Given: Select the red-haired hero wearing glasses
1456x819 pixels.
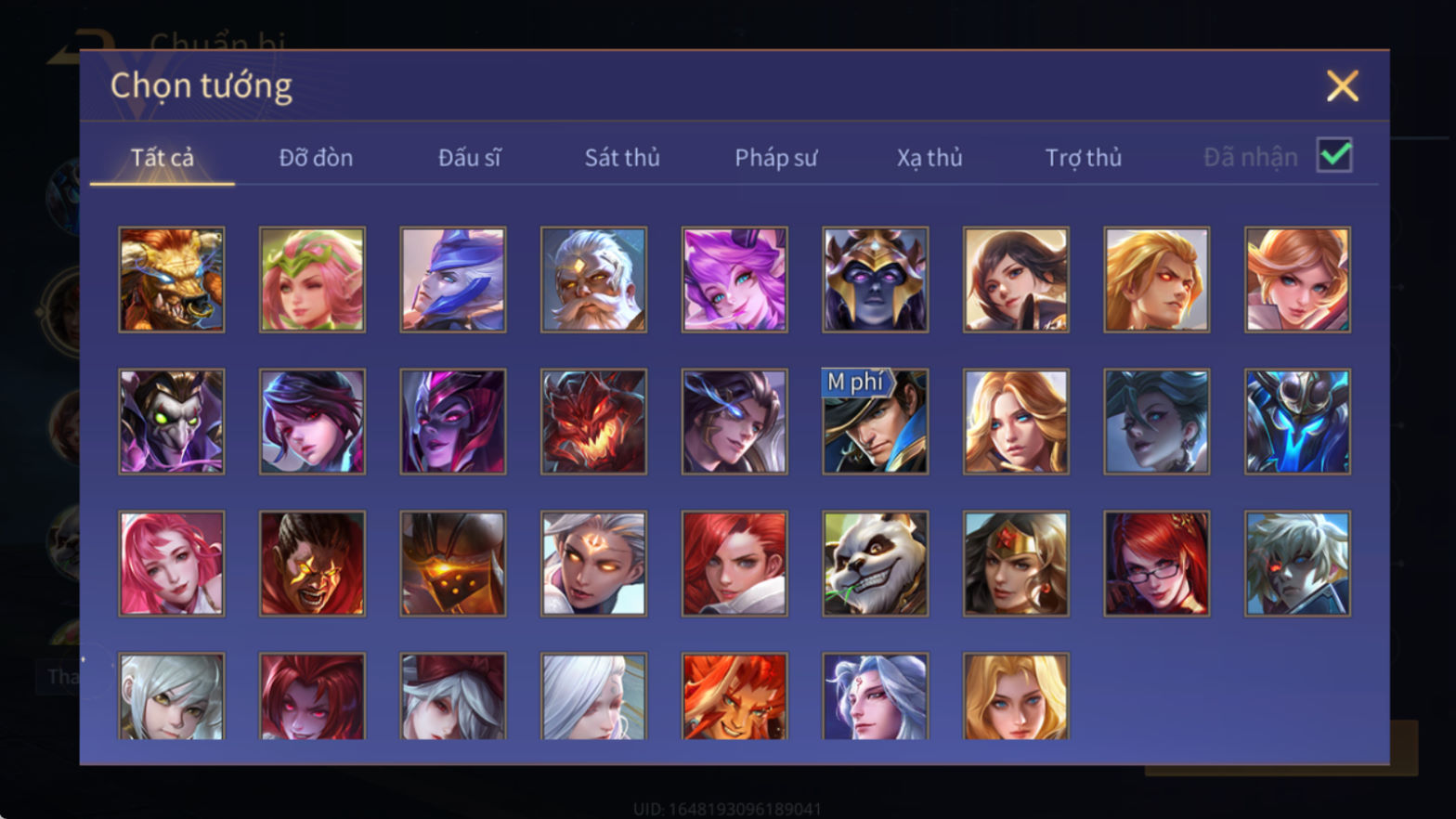Looking at the screenshot, I should [x=1156, y=564].
